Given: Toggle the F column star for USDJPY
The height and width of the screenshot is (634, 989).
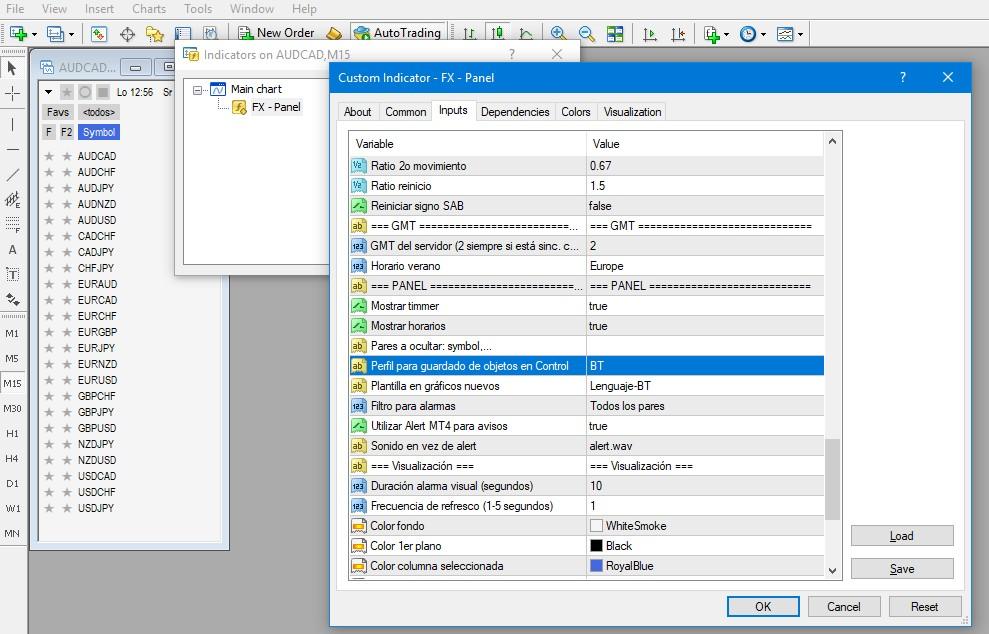Looking at the screenshot, I should pos(49,508).
